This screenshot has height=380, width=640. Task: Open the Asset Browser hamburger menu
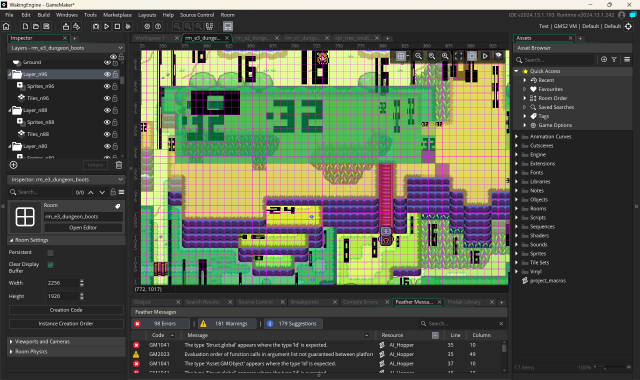tap(627, 60)
